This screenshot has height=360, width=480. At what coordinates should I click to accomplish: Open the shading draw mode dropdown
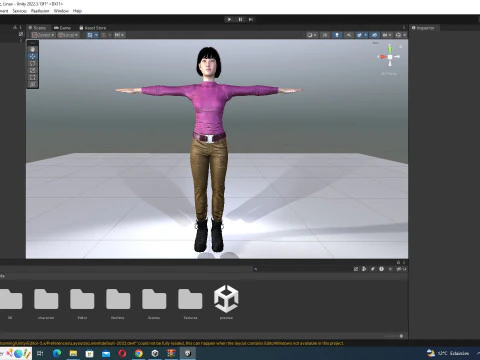312,35
